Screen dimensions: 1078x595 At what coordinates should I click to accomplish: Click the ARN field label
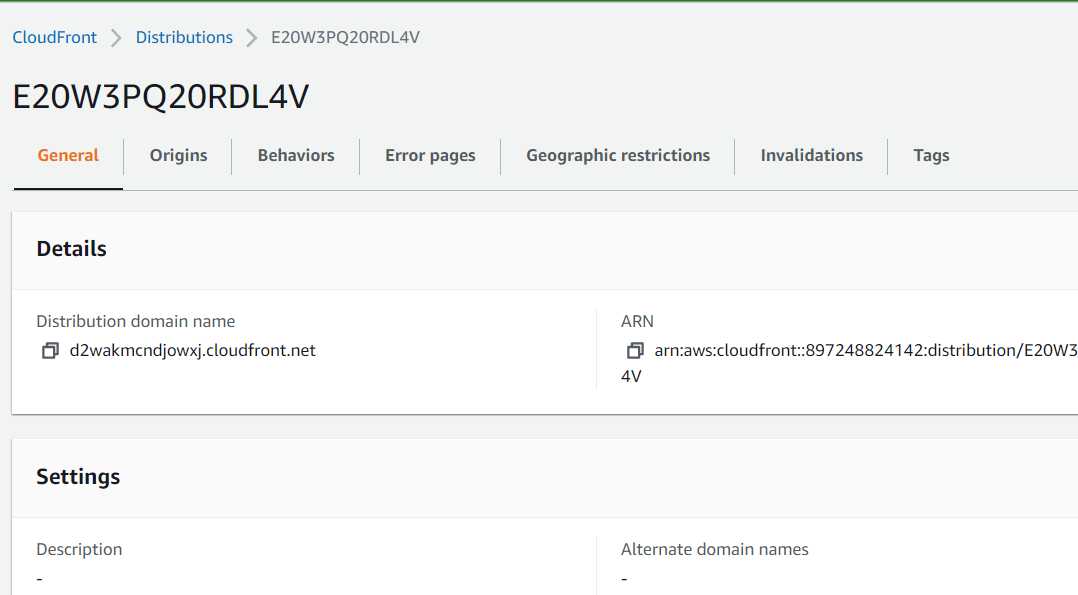637,321
